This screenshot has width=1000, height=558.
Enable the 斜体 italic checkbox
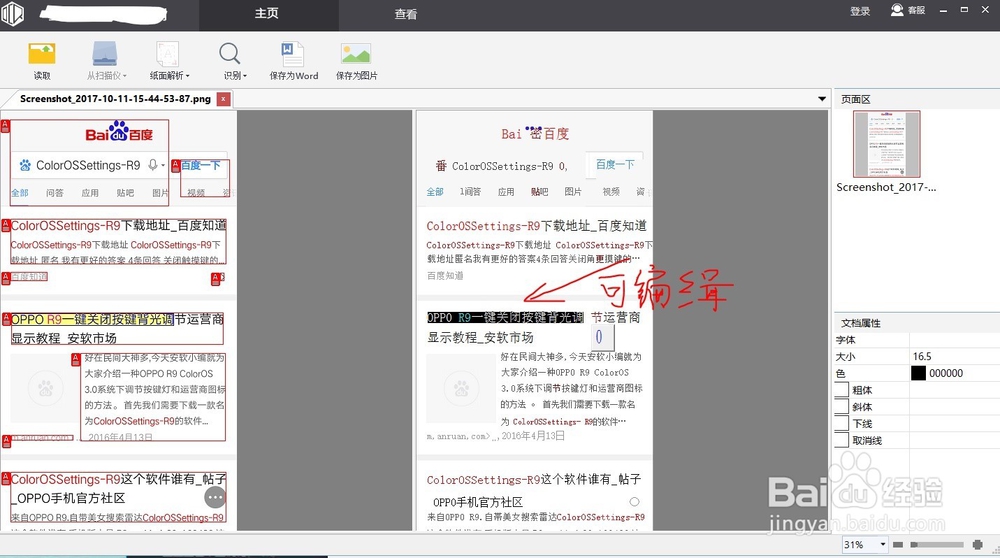tap(842, 406)
